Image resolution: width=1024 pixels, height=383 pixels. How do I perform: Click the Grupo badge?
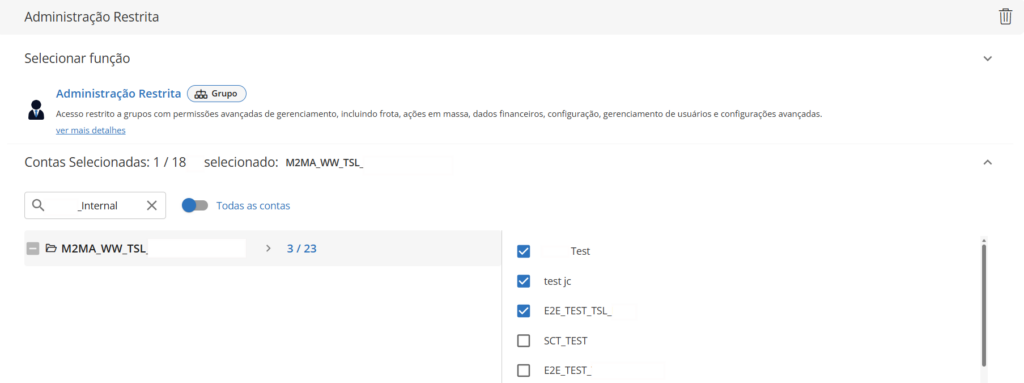[x=217, y=93]
